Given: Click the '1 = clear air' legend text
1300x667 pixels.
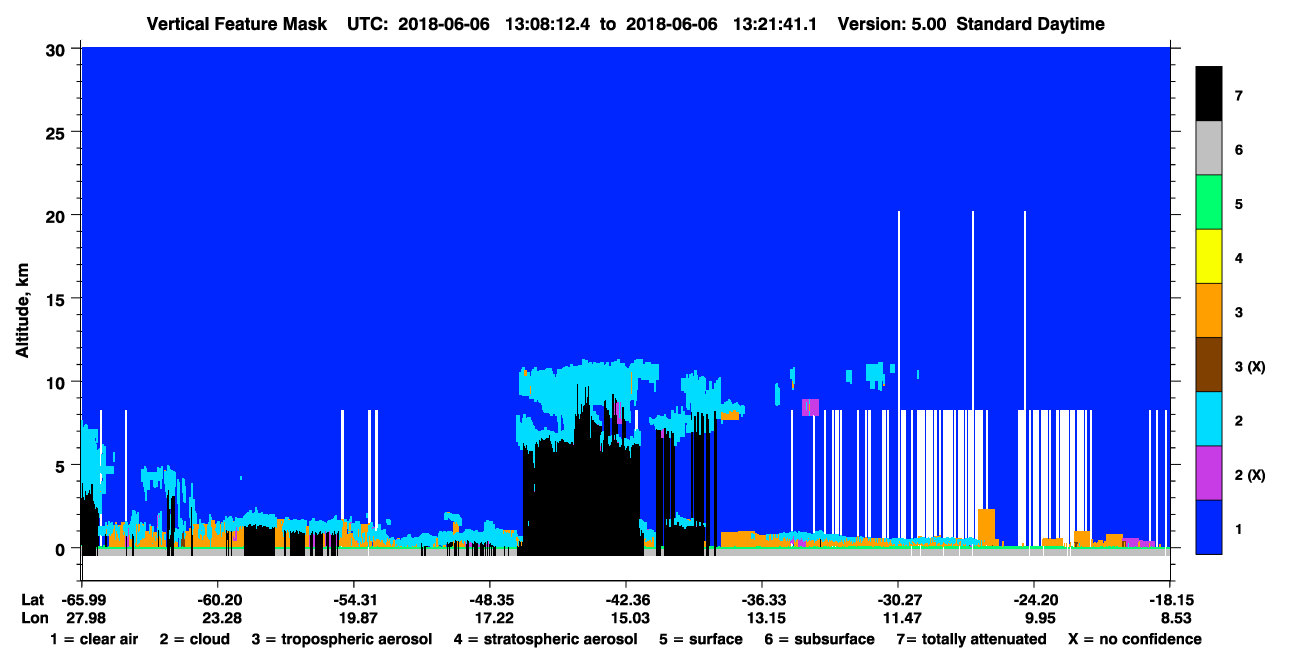Looking at the screenshot, I should point(93,639).
